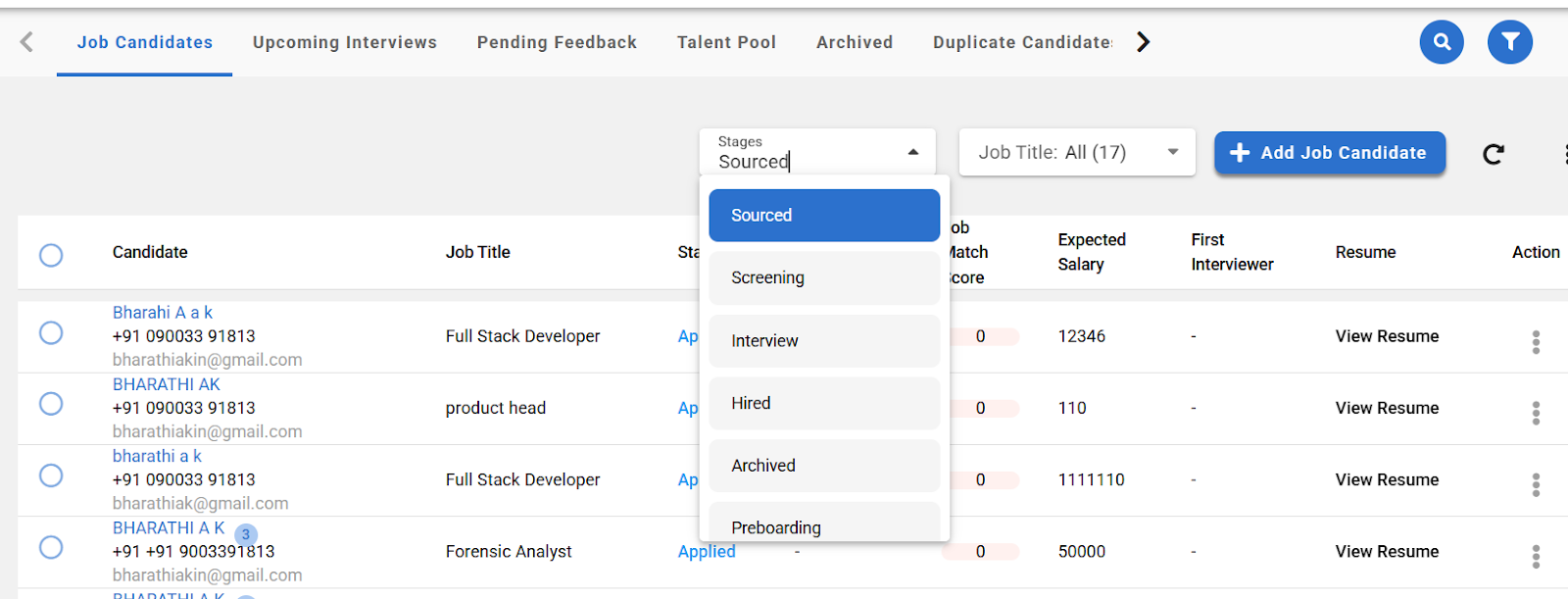Switch to the Upcoming Interviews tab
The image size is (1568, 599).
(x=344, y=42)
